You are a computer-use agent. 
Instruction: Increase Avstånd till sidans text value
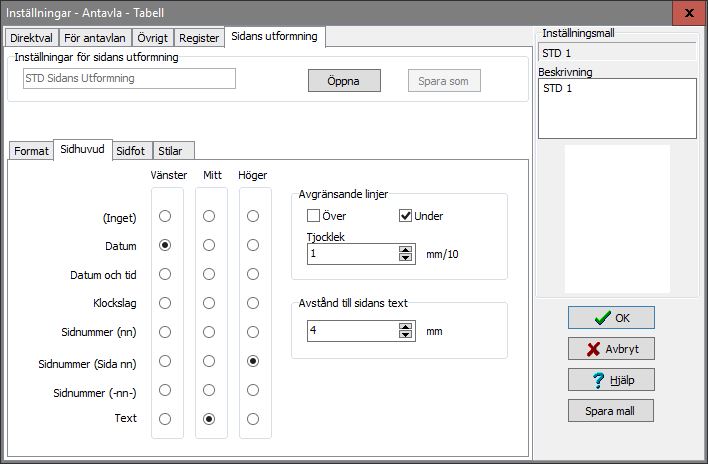pos(405,327)
